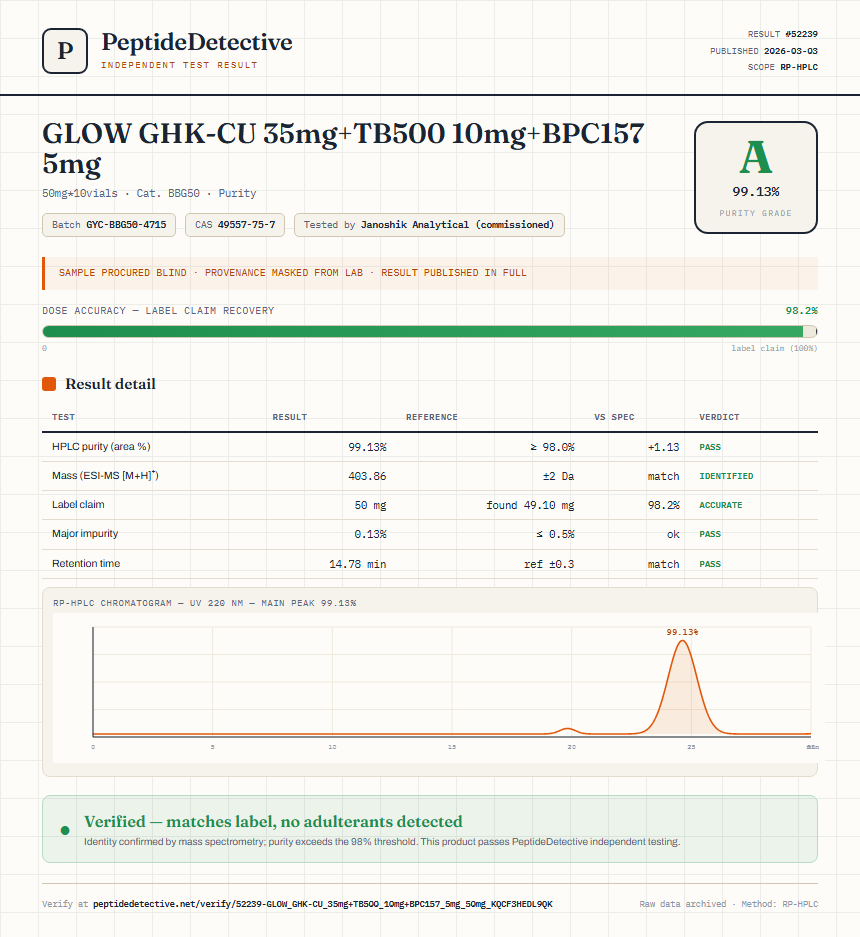860x937 pixels.
Task: Click the label claim (100%) bar caption
Action: [774, 348]
